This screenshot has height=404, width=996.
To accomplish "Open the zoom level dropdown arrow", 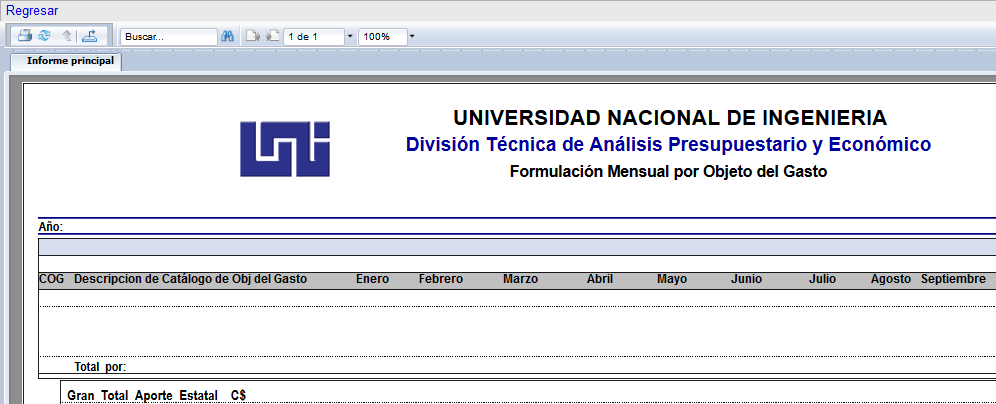I will (x=412, y=37).
